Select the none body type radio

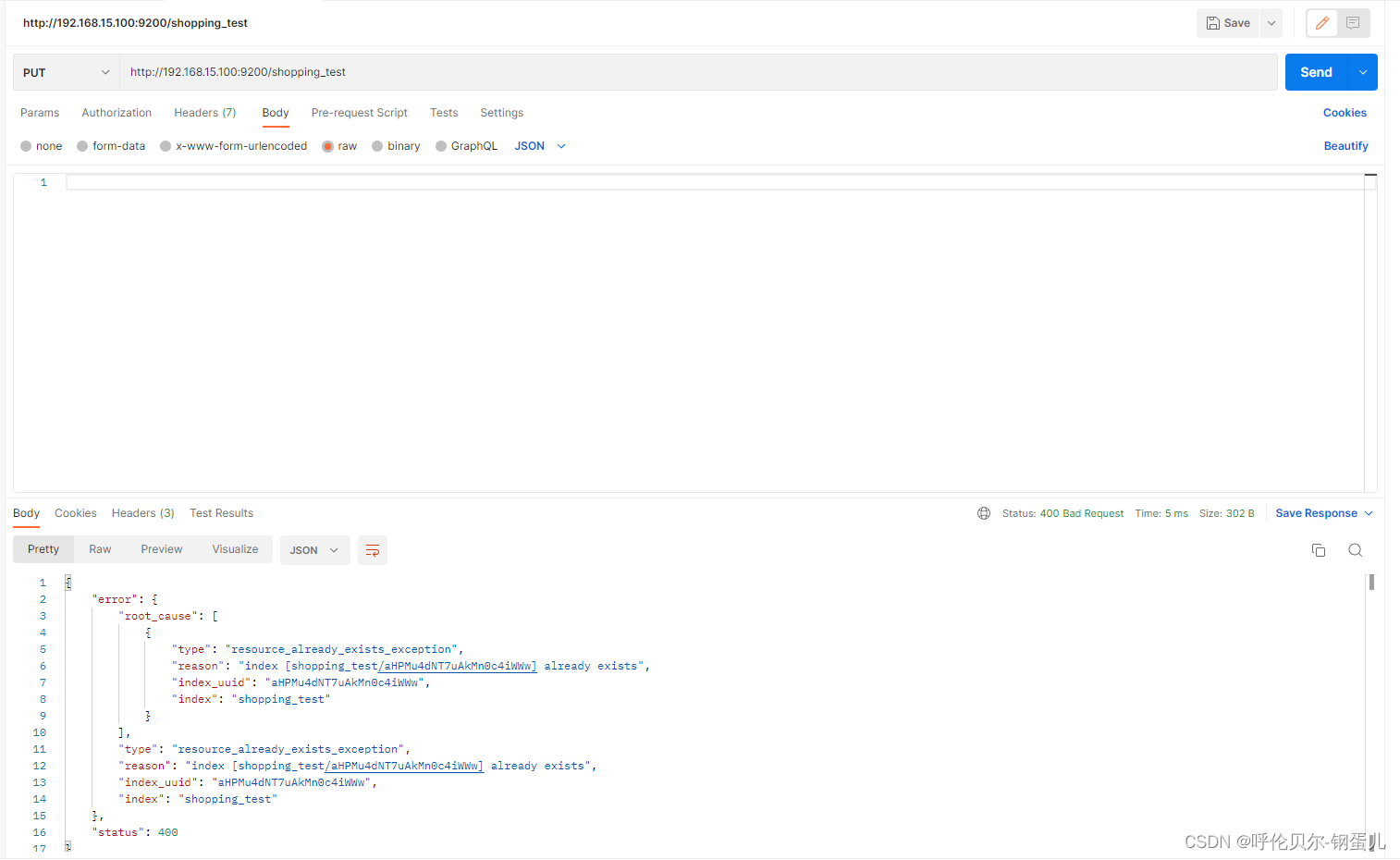coord(26,146)
